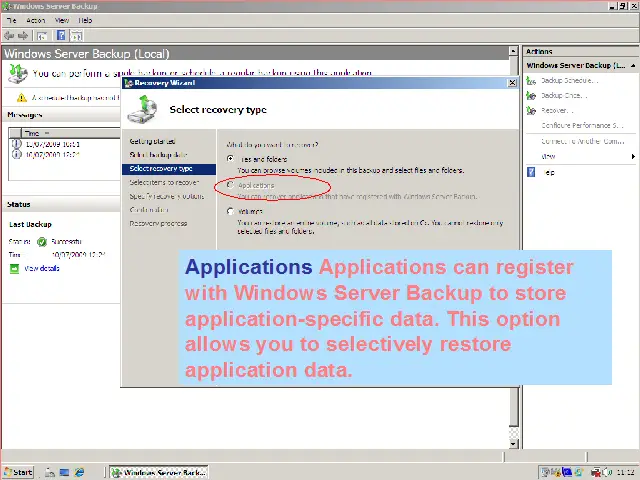640x480 pixels.
Task: Click the Recover action icon
Action: 532,110
